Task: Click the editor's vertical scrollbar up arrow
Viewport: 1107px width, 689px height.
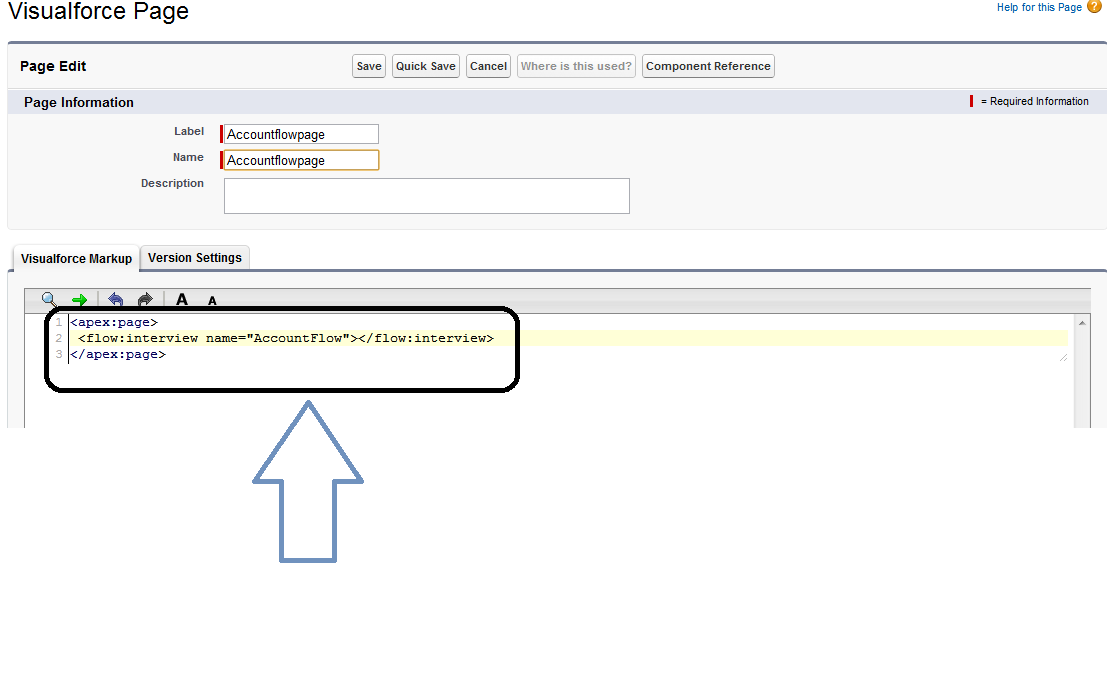Action: coord(1082,322)
